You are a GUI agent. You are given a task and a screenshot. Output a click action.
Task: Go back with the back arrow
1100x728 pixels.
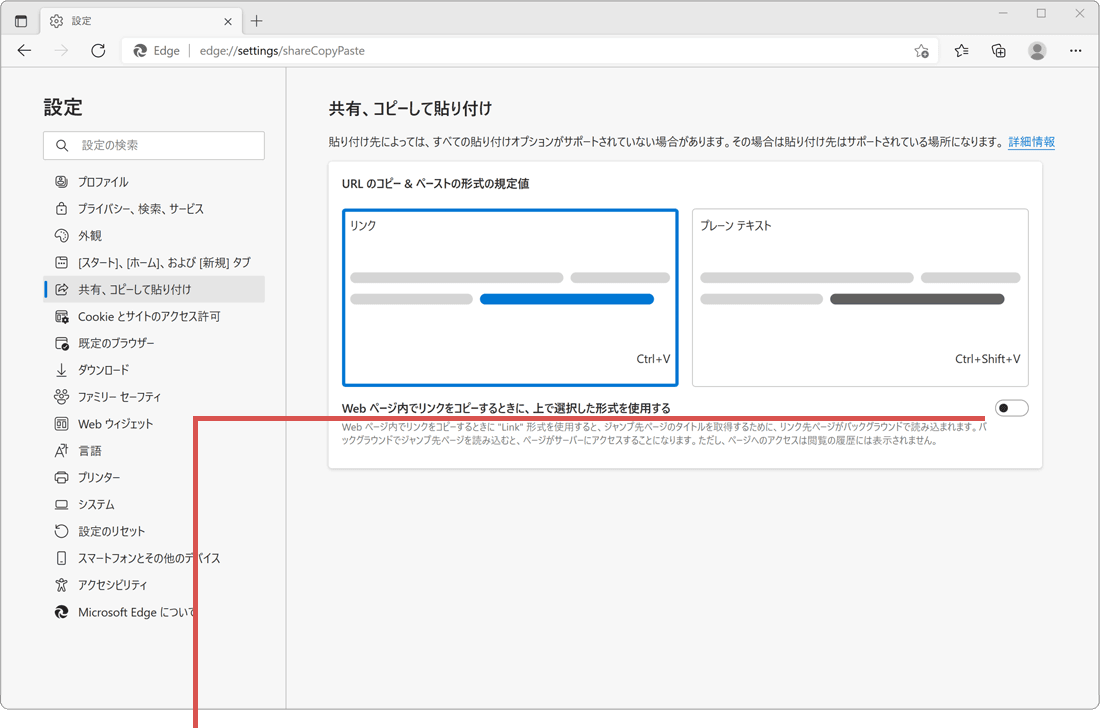[25, 50]
